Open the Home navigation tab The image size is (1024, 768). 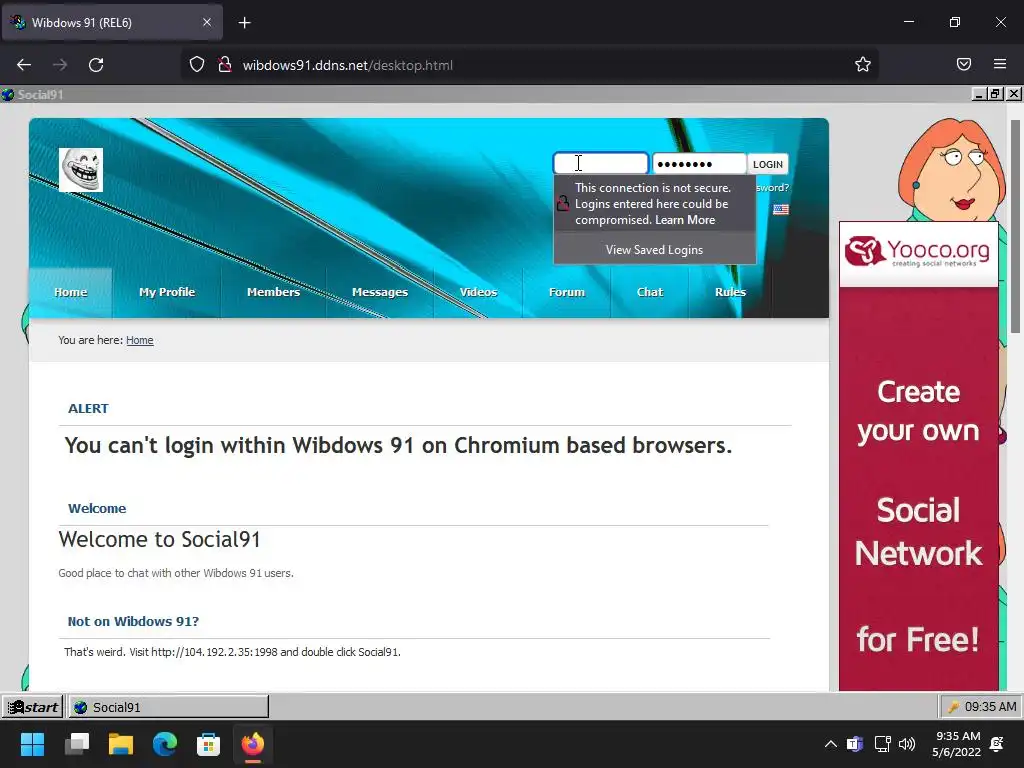click(71, 292)
